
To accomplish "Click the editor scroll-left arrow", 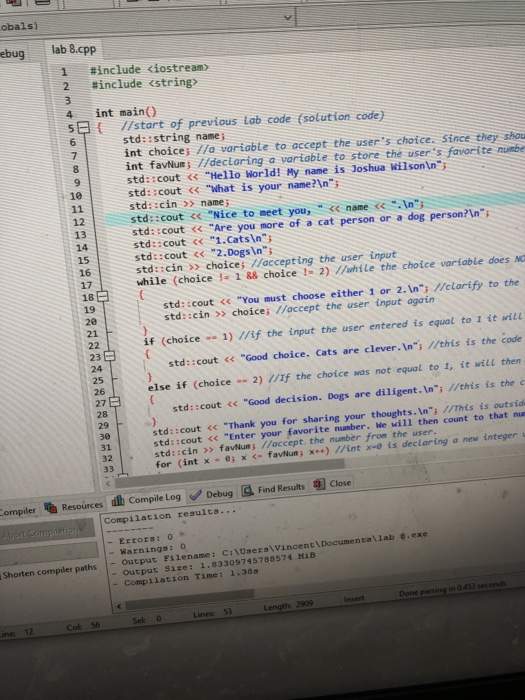I will [x=108, y=483].
